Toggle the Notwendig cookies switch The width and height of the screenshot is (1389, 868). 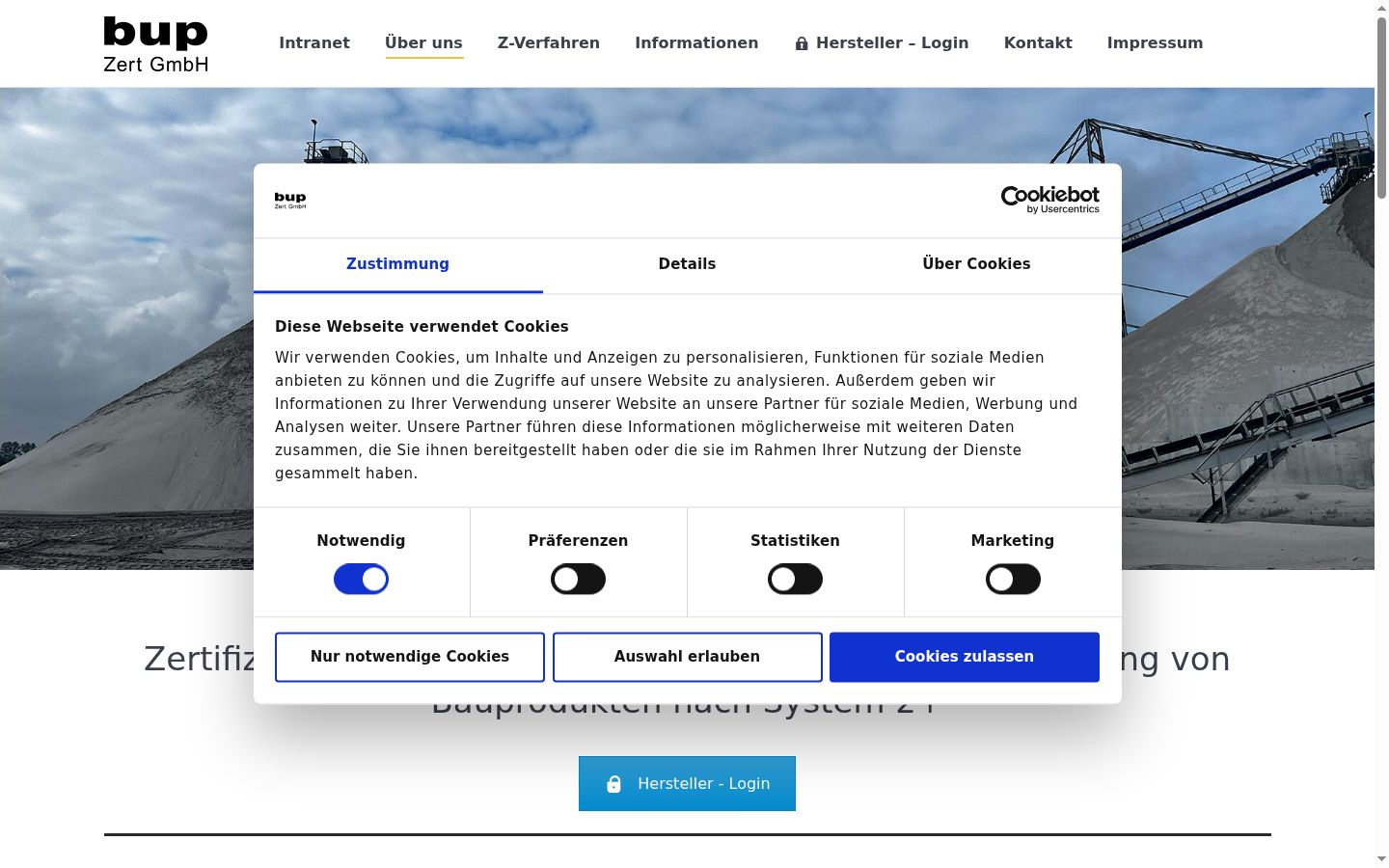(x=361, y=579)
